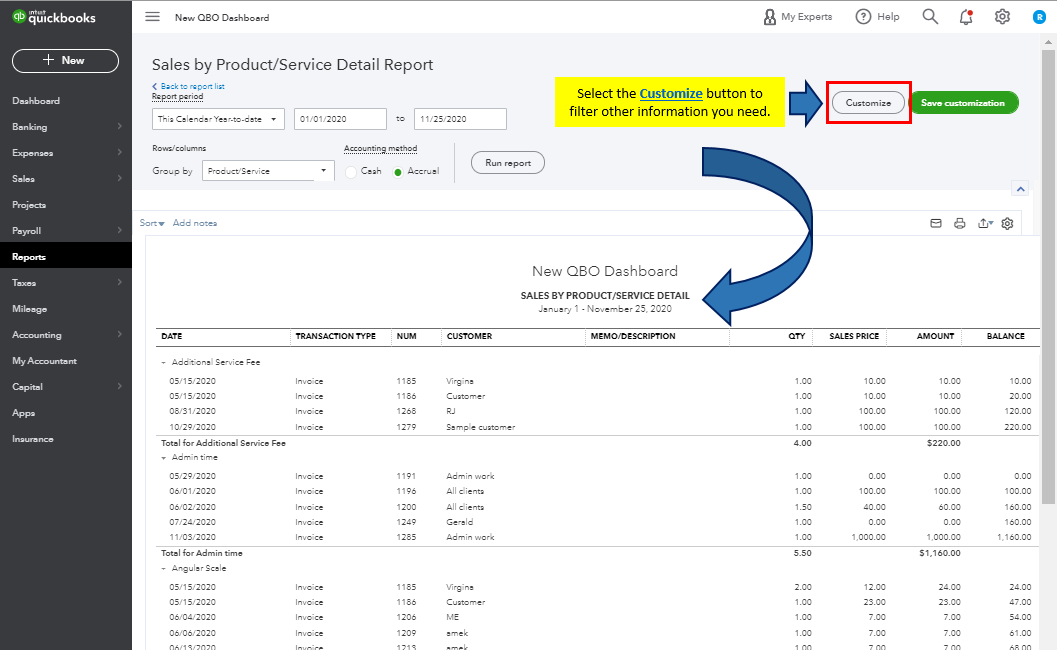Collapse the Admin time group

(x=163, y=458)
